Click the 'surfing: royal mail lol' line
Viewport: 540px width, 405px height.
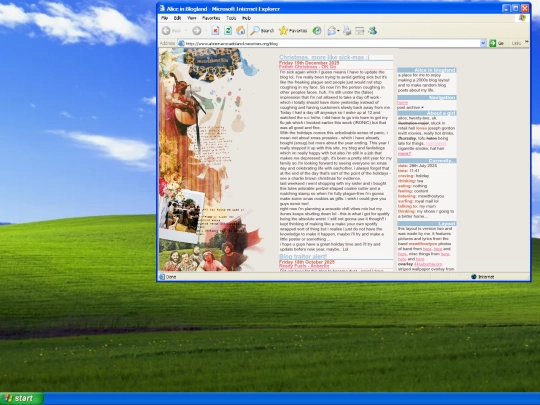(x=418, y=201)
